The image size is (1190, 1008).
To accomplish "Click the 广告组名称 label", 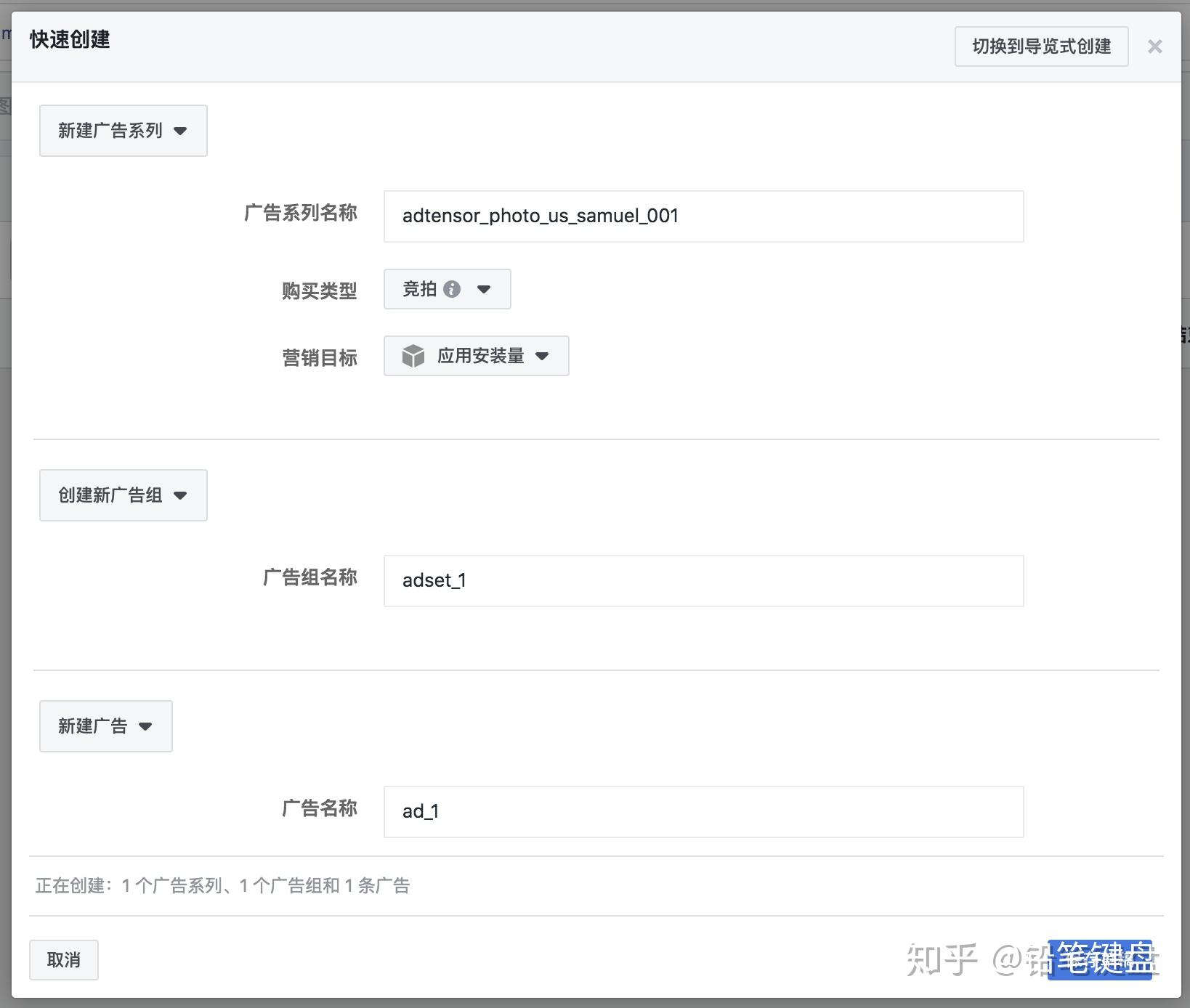I will 310,577.
